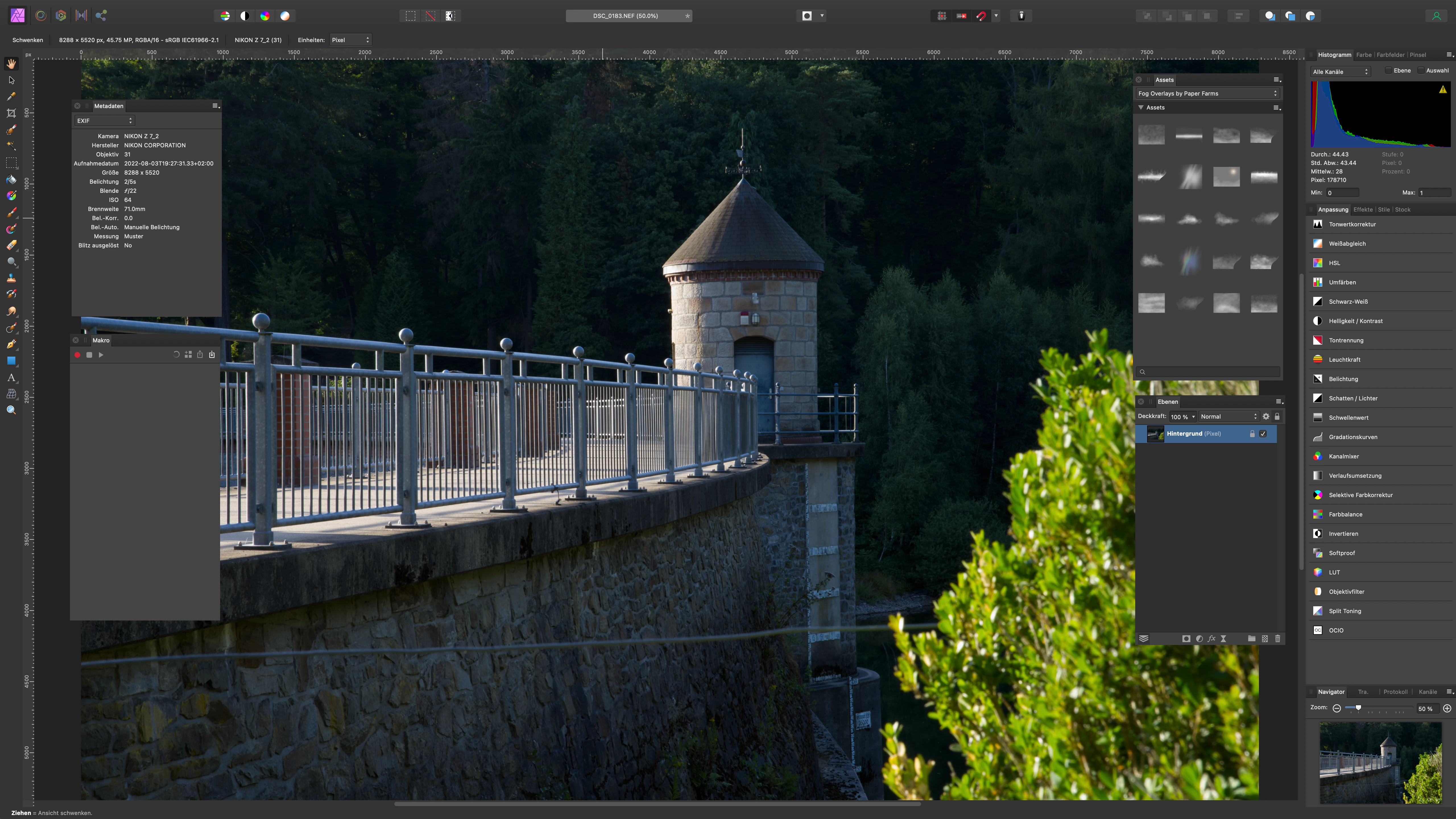Select the Crop tool in the left toolbar
Viewport: 1456px width, 819px height.
click(x=11, y=113)
